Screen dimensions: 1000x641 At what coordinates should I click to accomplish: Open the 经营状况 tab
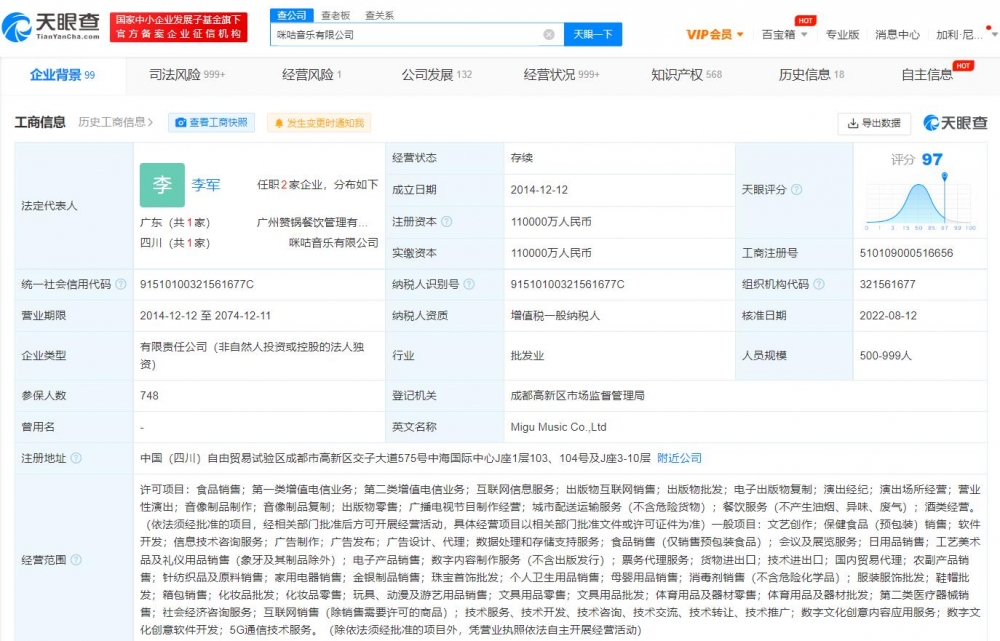tap(561, 75)
